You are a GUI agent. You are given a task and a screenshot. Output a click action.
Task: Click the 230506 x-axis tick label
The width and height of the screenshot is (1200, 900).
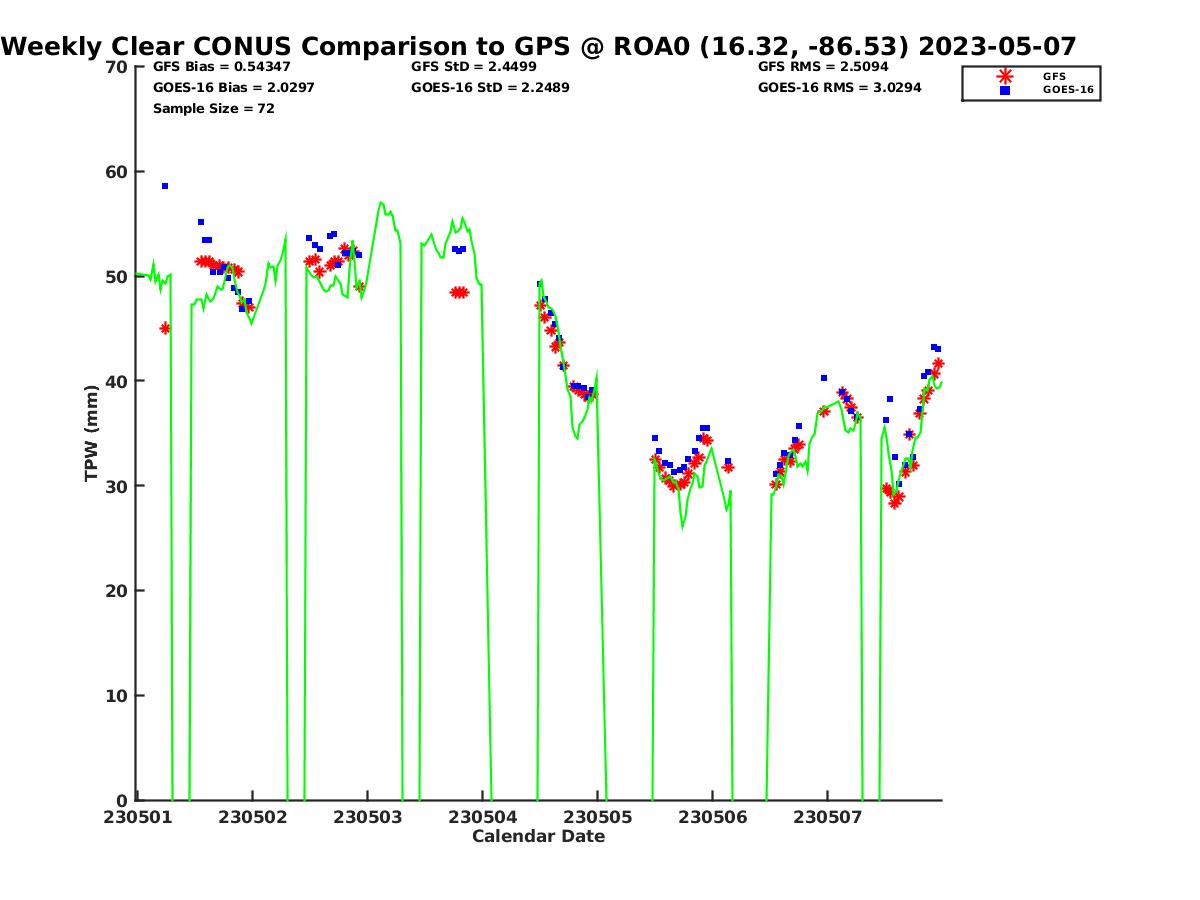[711, 817]
